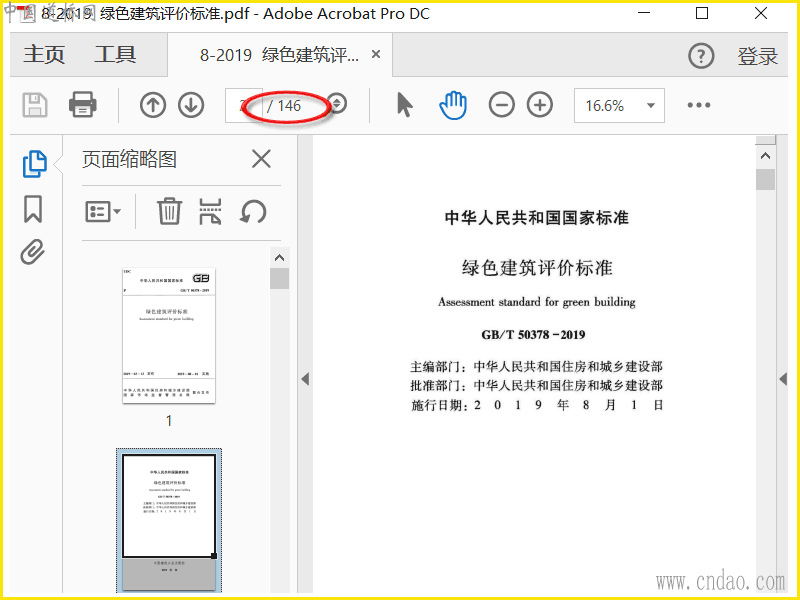Image resolution: width=800 pixels, height=600 pixels.
Task: Zoom in with the plus button
Action: [540, 105]
